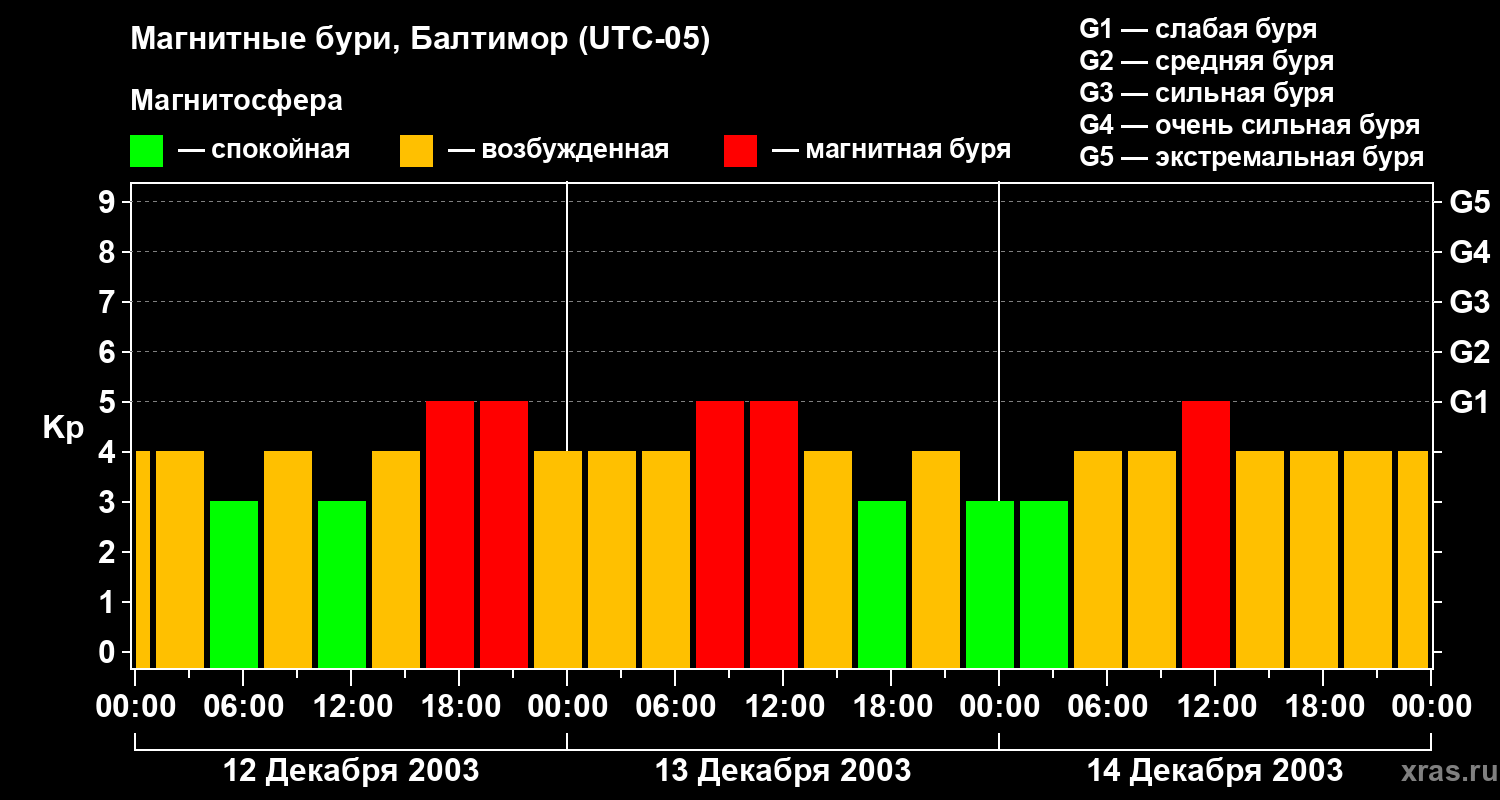Click the G5 label on right axis

[x=1469, y=203]
